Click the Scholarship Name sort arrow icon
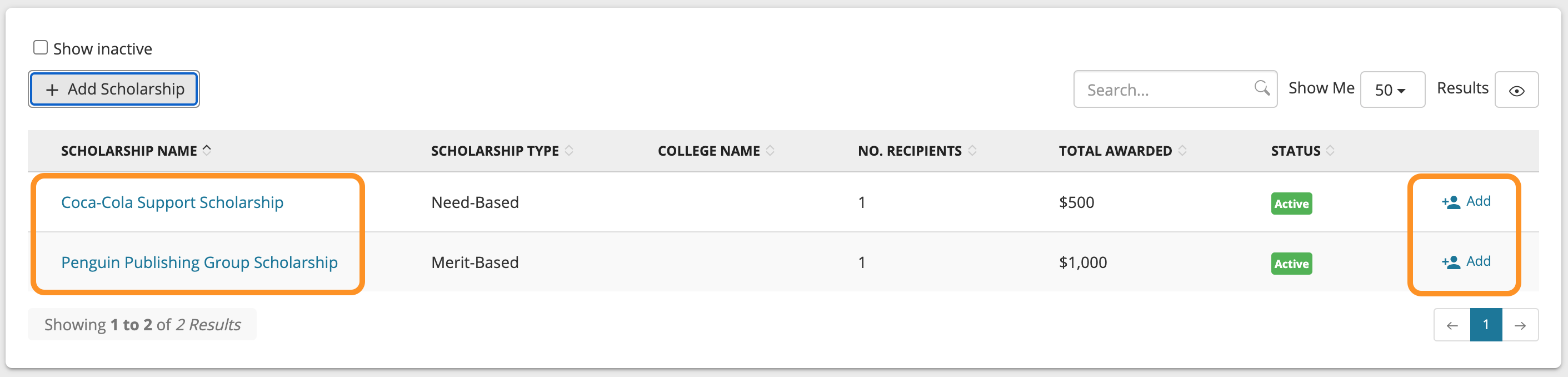 207,150
